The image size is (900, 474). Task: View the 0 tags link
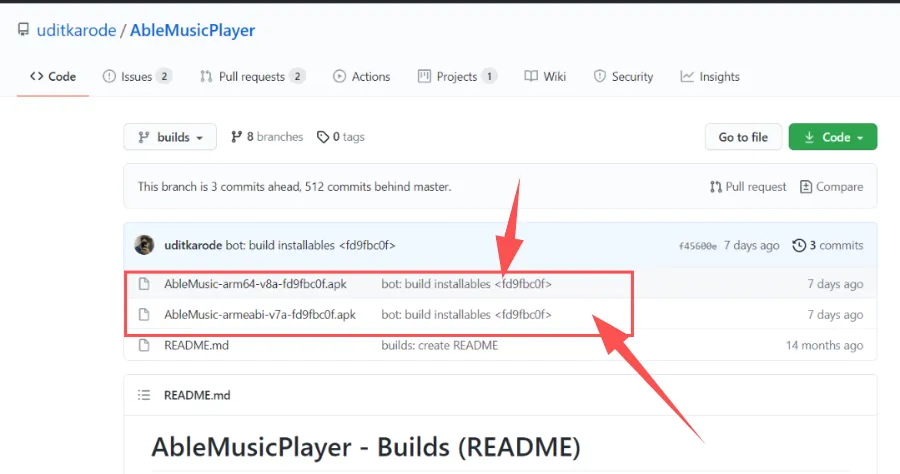[x=341, y=137]
